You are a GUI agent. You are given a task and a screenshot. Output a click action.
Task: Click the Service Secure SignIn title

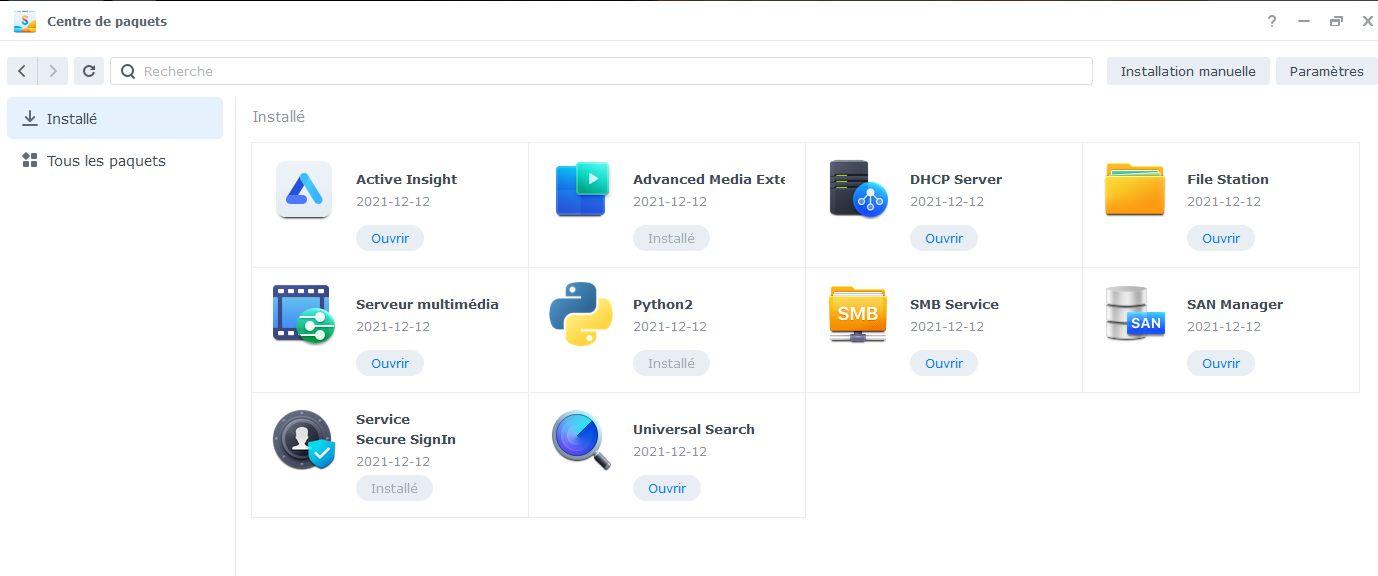click(406, 429)
